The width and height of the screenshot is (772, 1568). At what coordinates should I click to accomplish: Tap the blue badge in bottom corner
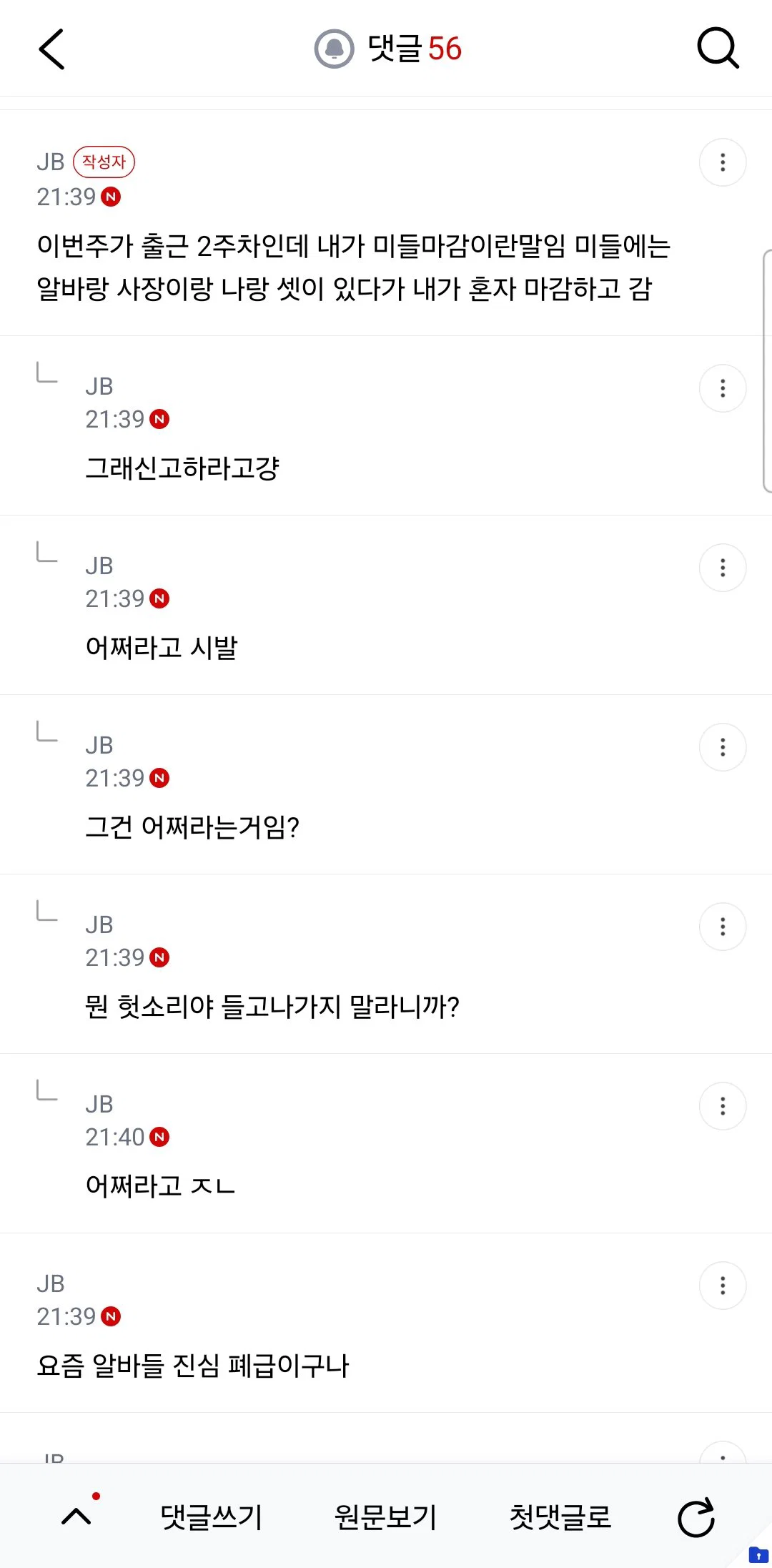758,1554
